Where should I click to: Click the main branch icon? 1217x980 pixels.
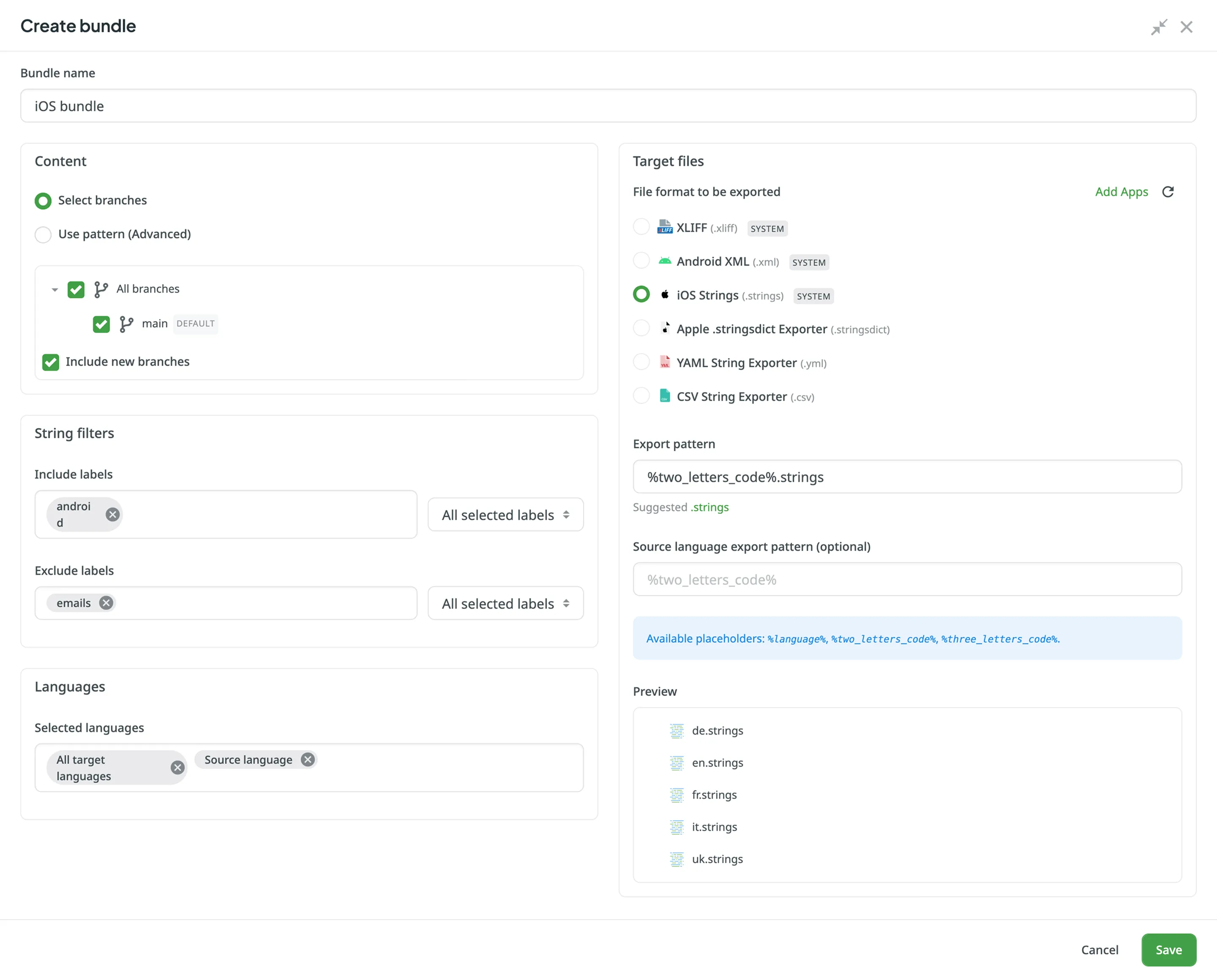(126, 324)
